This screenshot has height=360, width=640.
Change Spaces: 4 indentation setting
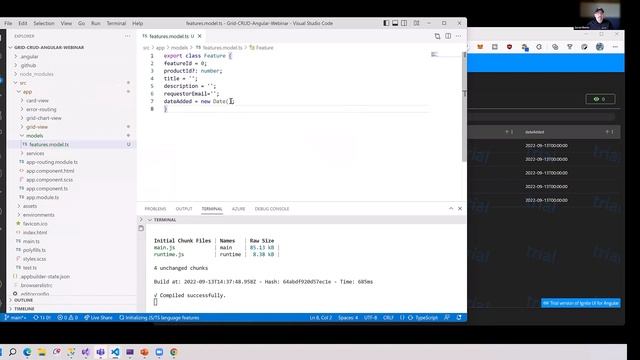pyautogui.click(x=348, y=318)
